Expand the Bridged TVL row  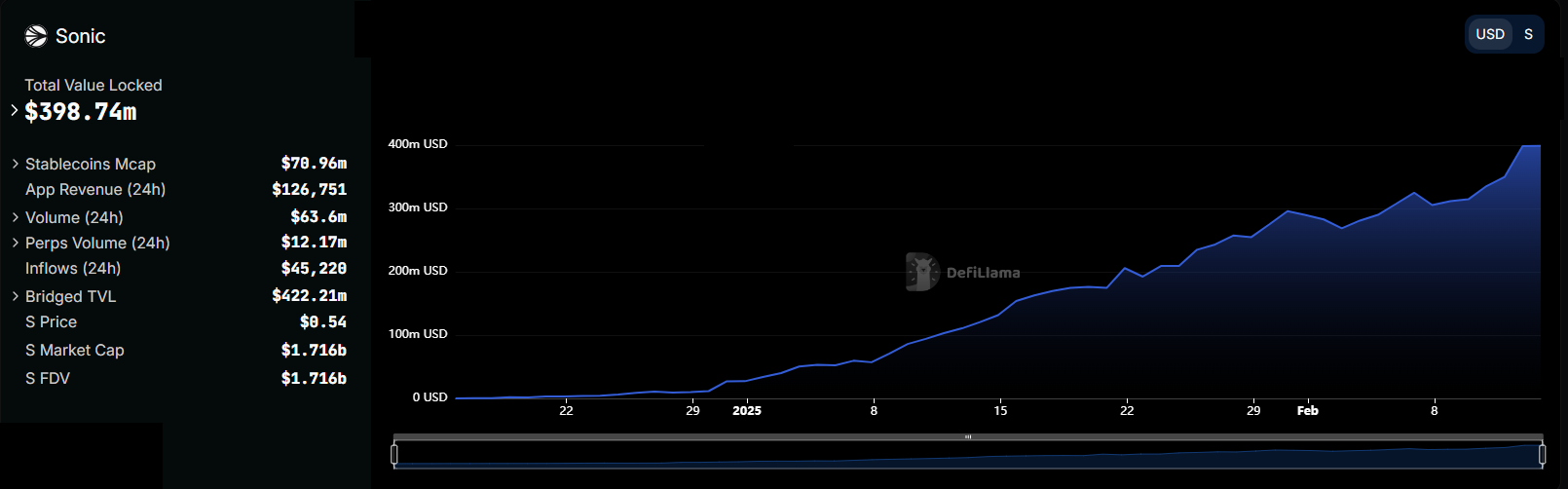(15, 296)
